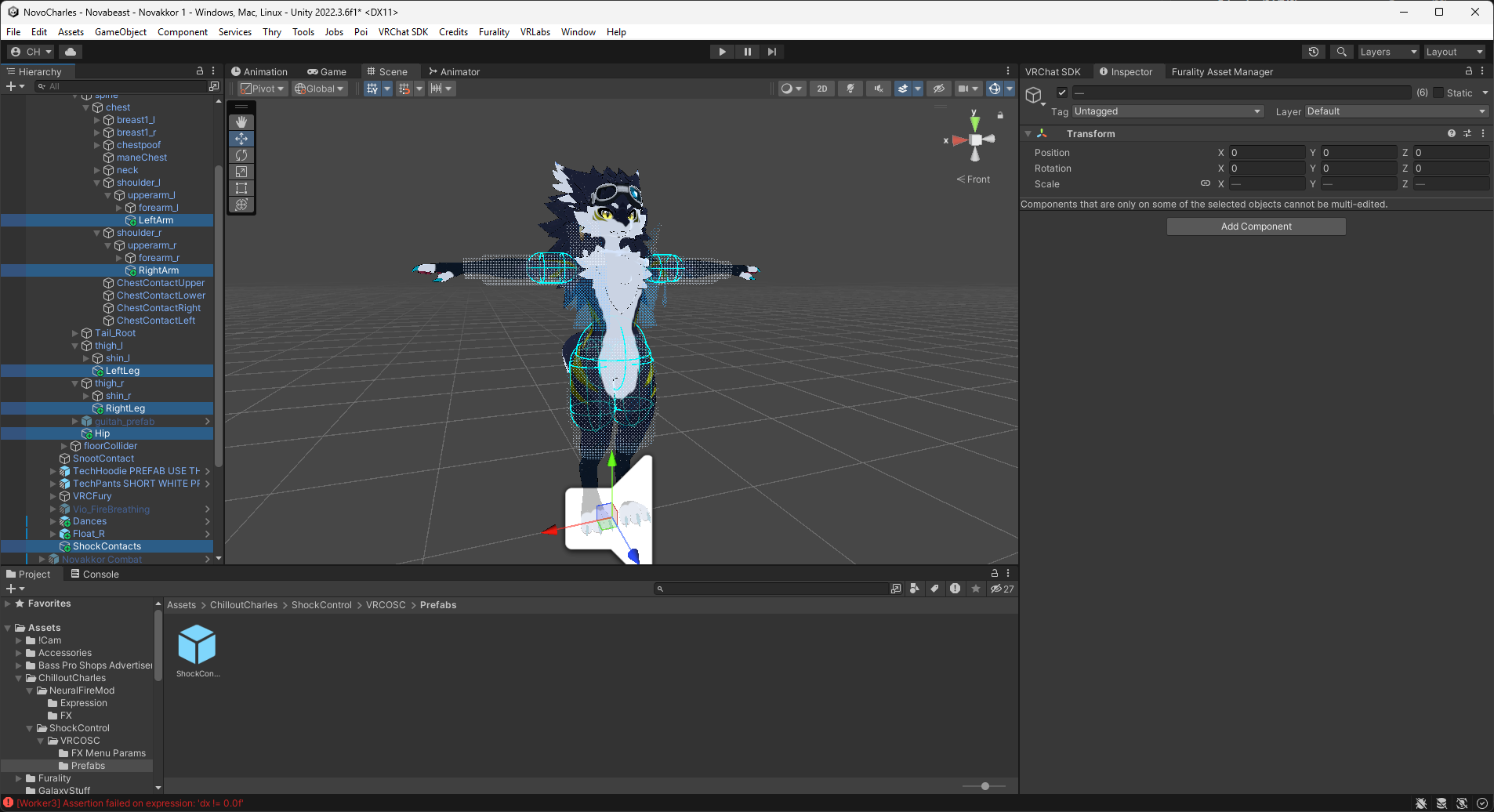This screenshot has height=812, width=1494.
Task: Select the Rotate tool
Action: pos(241,155)
